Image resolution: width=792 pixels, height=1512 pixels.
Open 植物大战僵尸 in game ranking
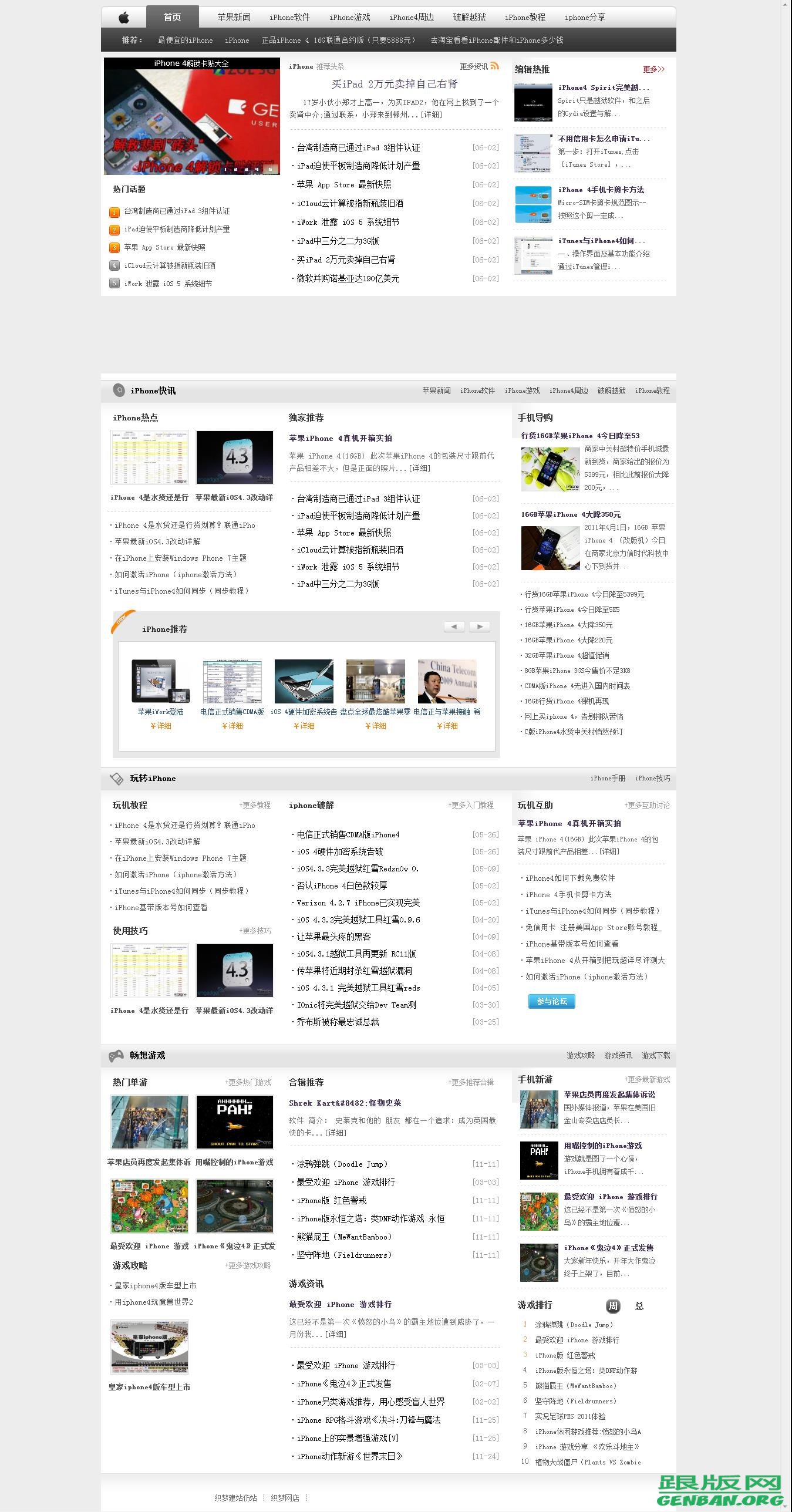[x=588, y=1462]
